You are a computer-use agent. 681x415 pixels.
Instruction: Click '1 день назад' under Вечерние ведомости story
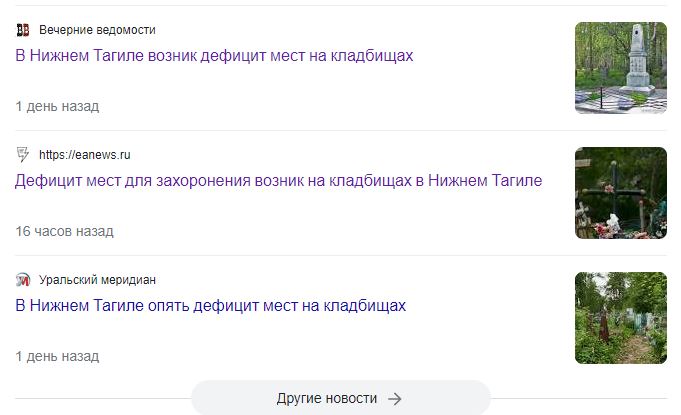coord(57,106)
